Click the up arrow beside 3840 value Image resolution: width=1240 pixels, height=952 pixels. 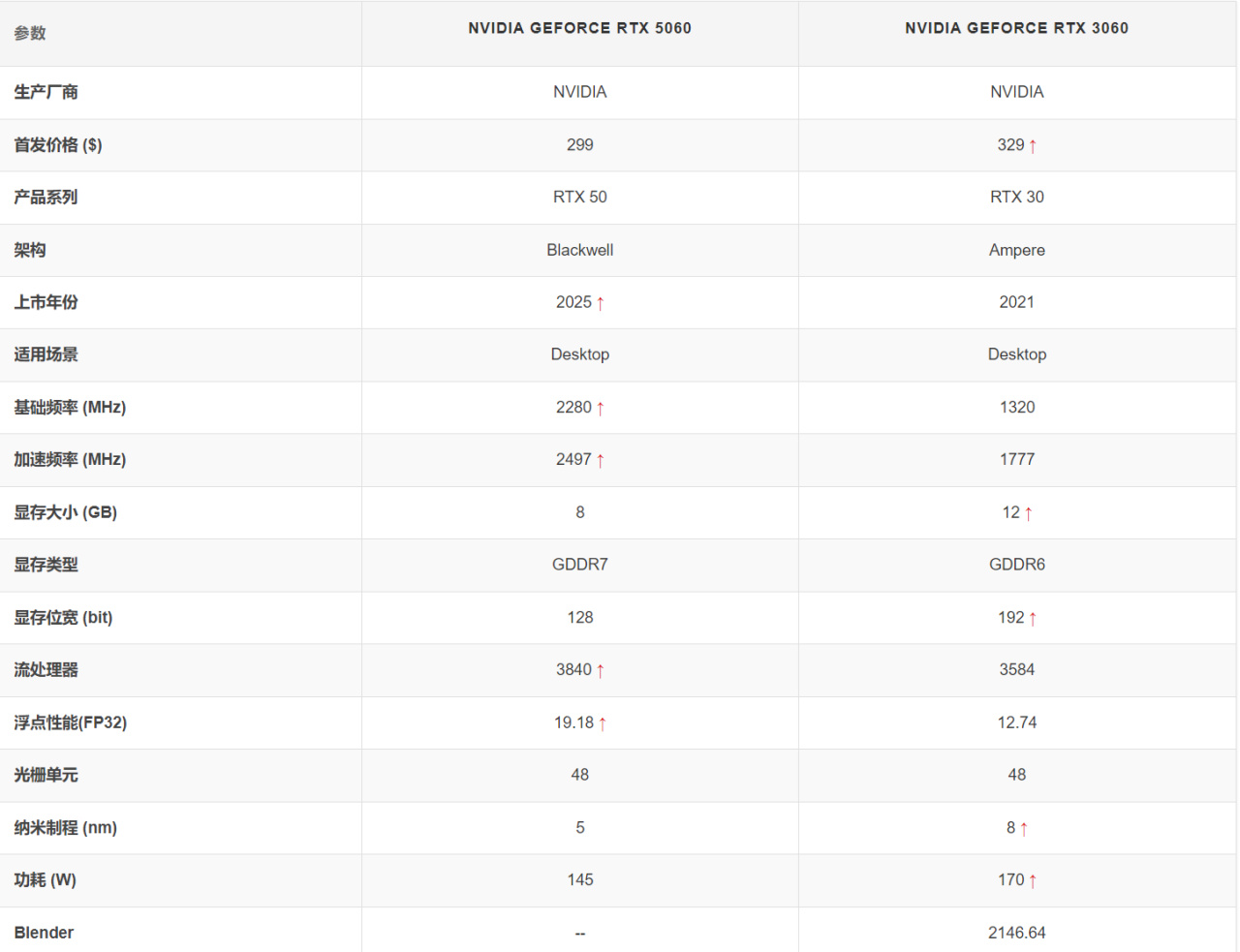(601, 671)
